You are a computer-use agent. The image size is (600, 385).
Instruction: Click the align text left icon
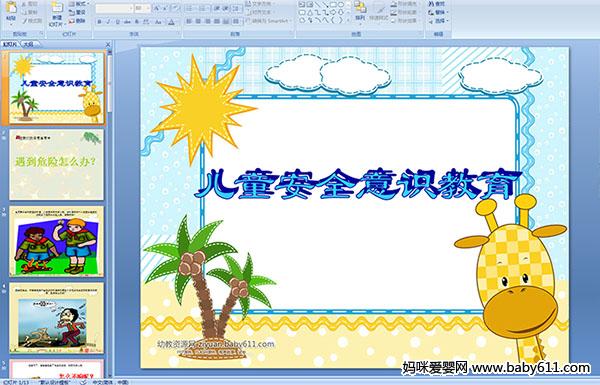pos(189,21)
